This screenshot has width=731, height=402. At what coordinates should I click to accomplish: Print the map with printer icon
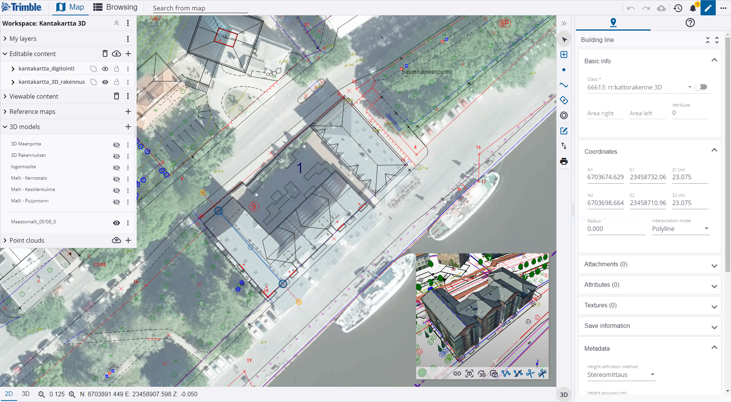[564, 161]
